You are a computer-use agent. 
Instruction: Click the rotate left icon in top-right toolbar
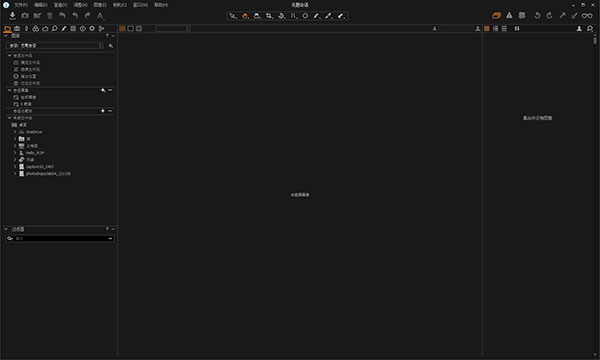[537, 16]
